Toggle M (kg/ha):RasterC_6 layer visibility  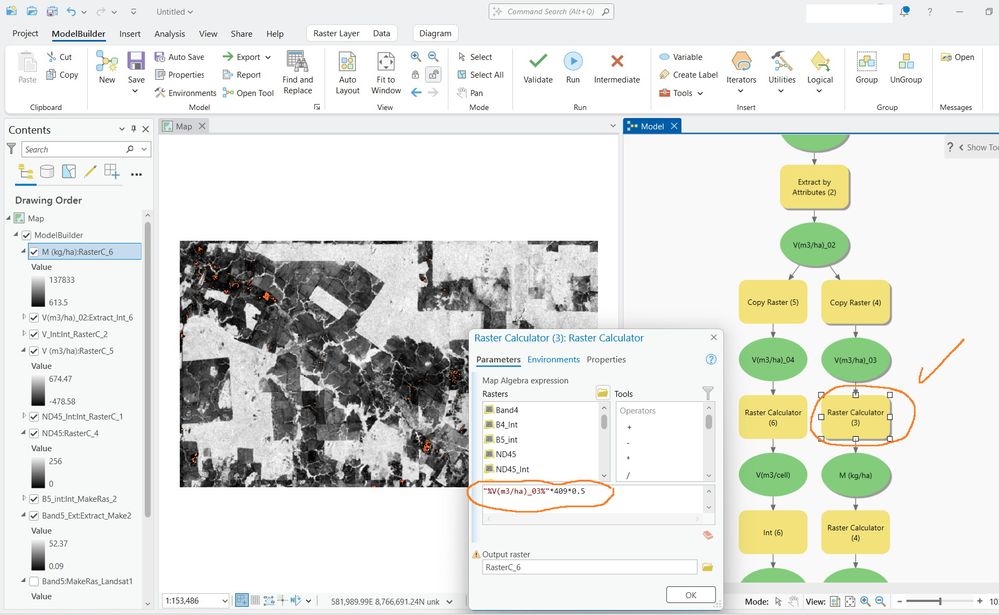(34, 252)
